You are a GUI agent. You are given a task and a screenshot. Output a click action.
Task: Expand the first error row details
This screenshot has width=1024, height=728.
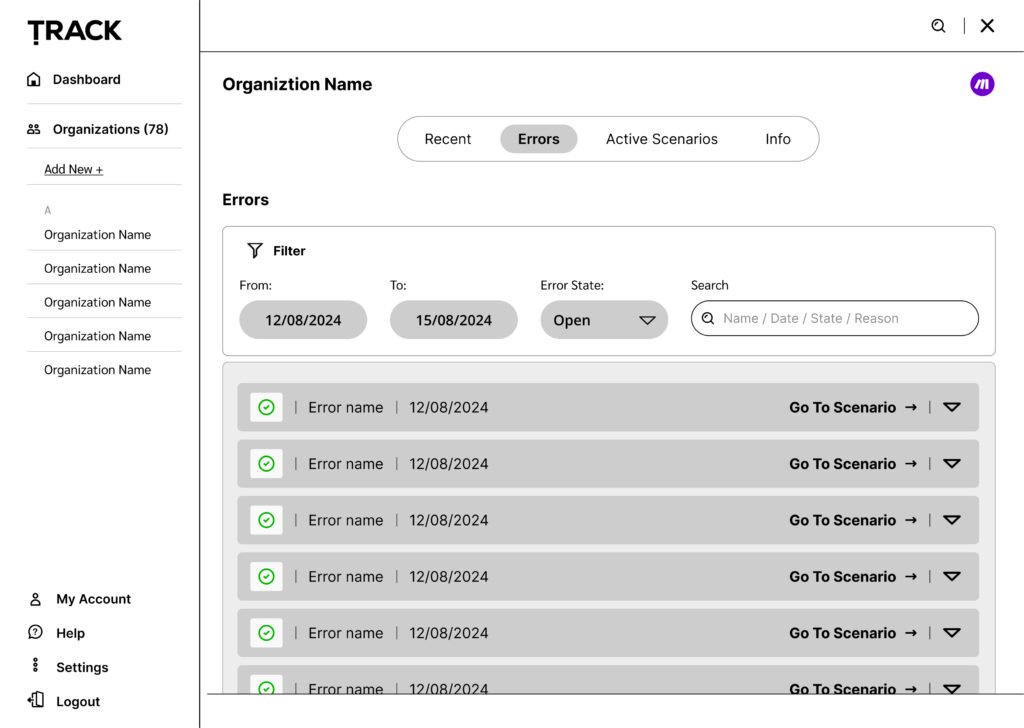[x=952, y=407]
